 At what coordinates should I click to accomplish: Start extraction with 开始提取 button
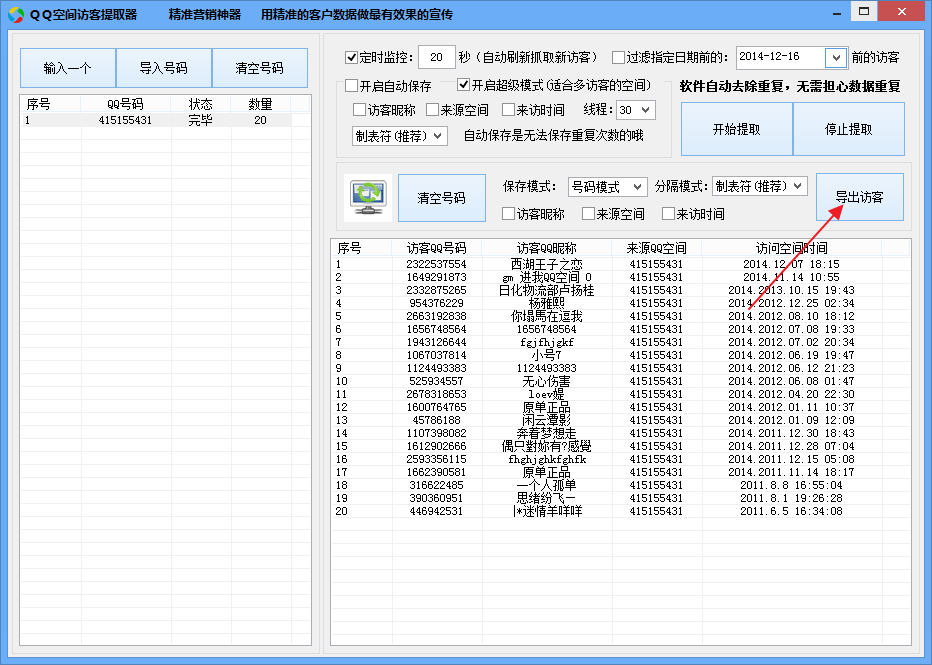click(x=736, y=129)
